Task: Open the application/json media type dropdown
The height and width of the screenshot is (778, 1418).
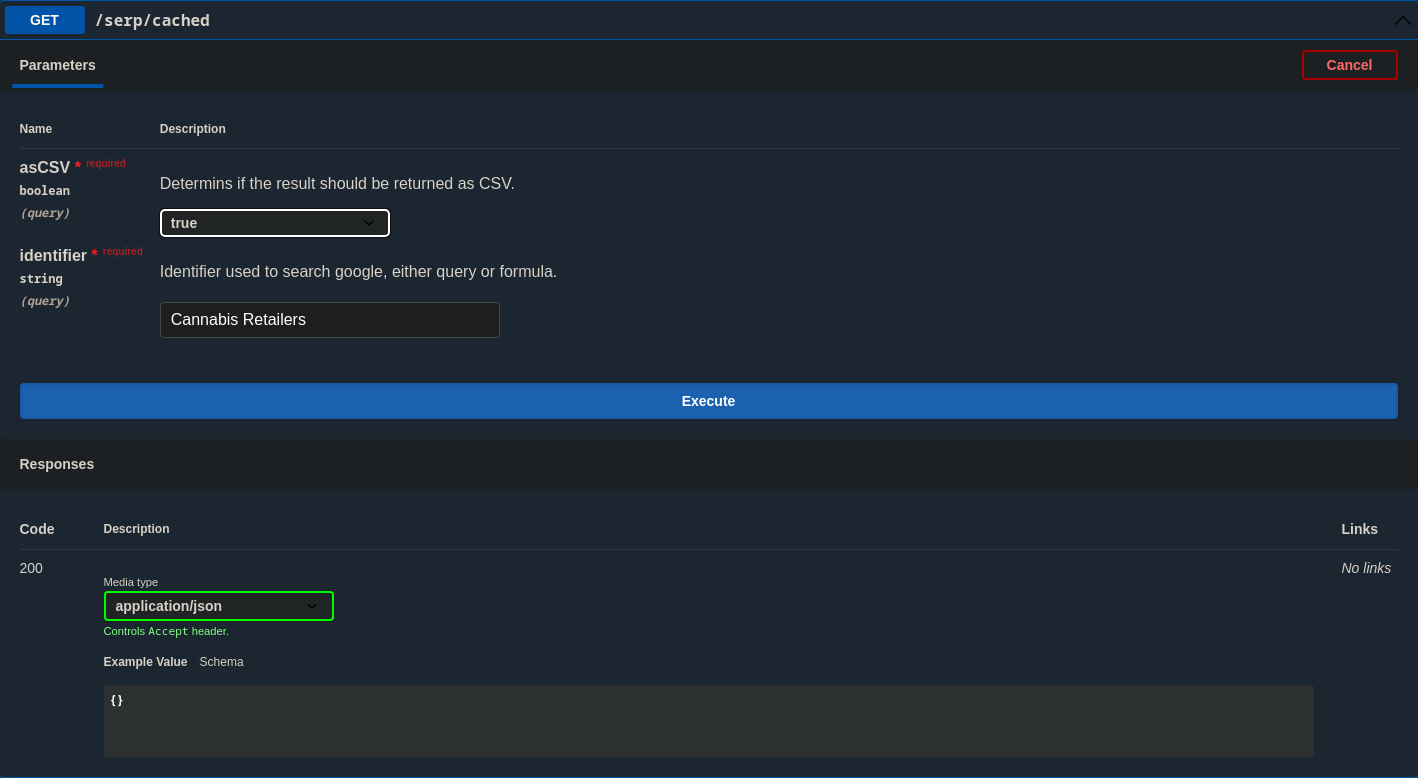Action: point(218,606)
